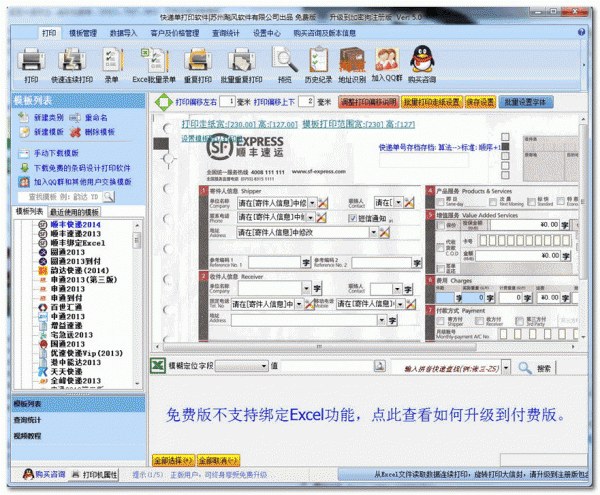Select 韵达快递(2014) in the template list
The height and width of the screenshot is (495, 600).
click(x=80, y=270)
